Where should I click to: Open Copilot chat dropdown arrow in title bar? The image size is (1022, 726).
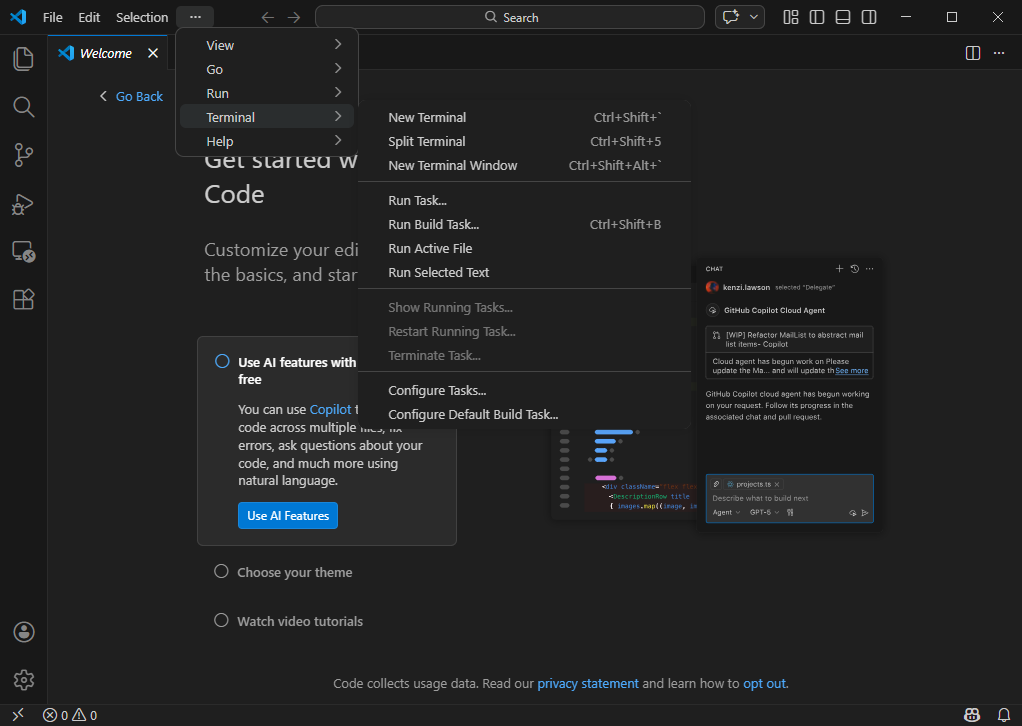[x=753, y=17]
